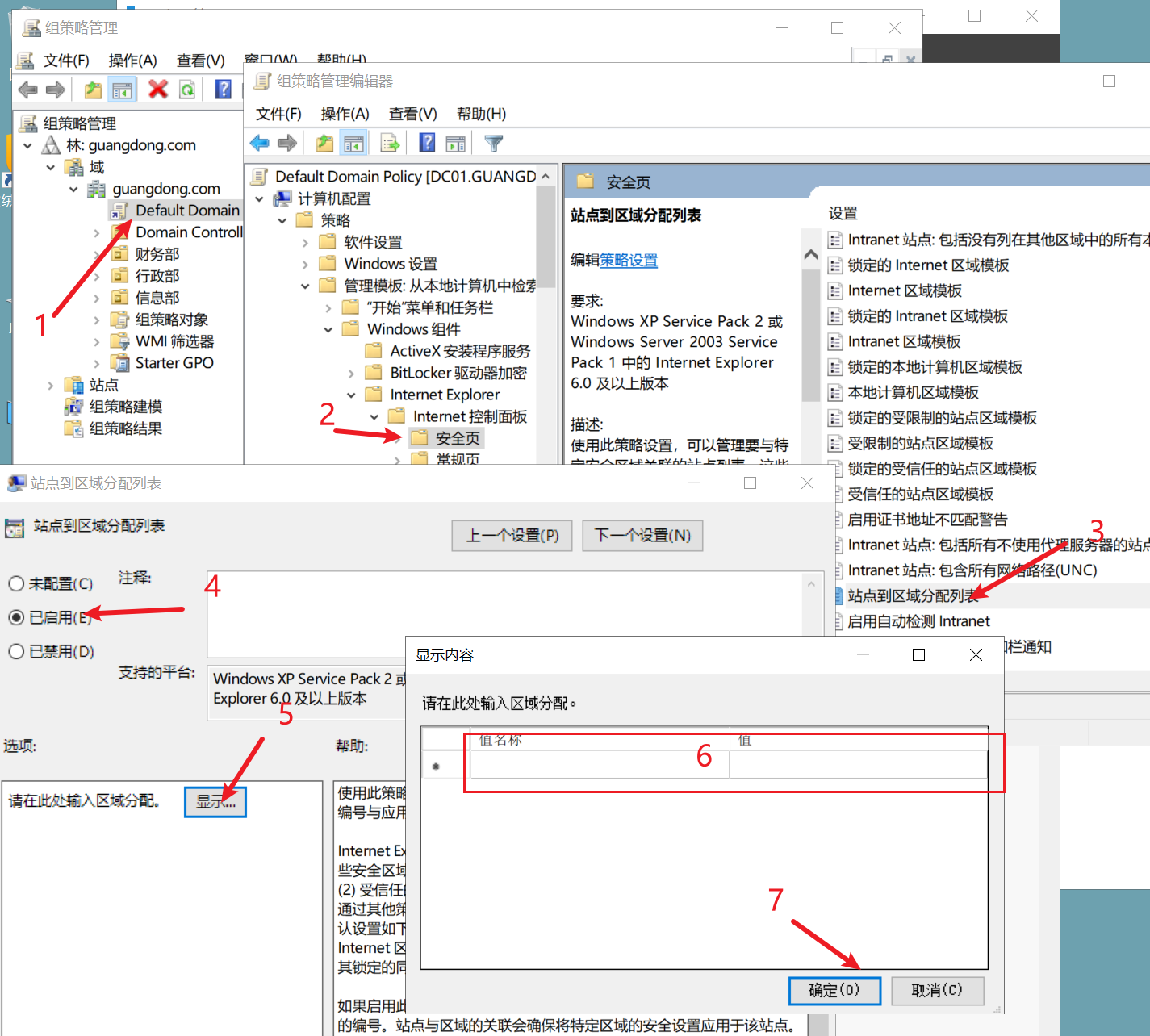Select 启用证书地址不匹配警告 setting
Screen dimensions: 1150x1036
pos(927,520)
